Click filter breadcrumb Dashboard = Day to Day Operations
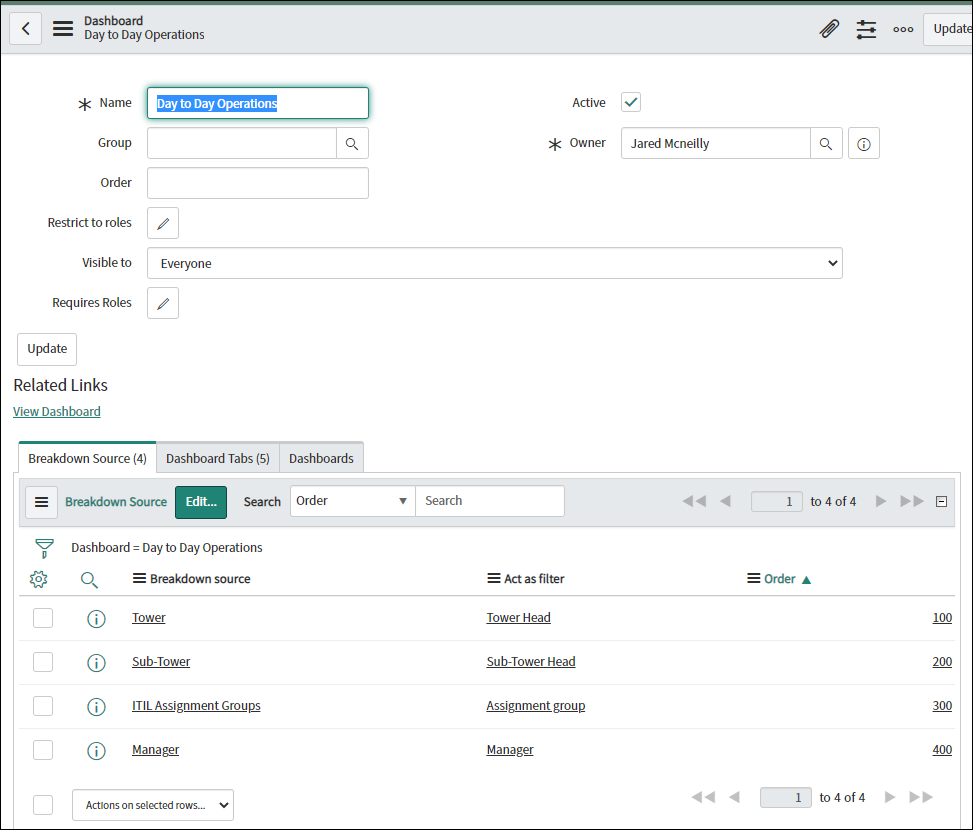 [x=167, y=548]
